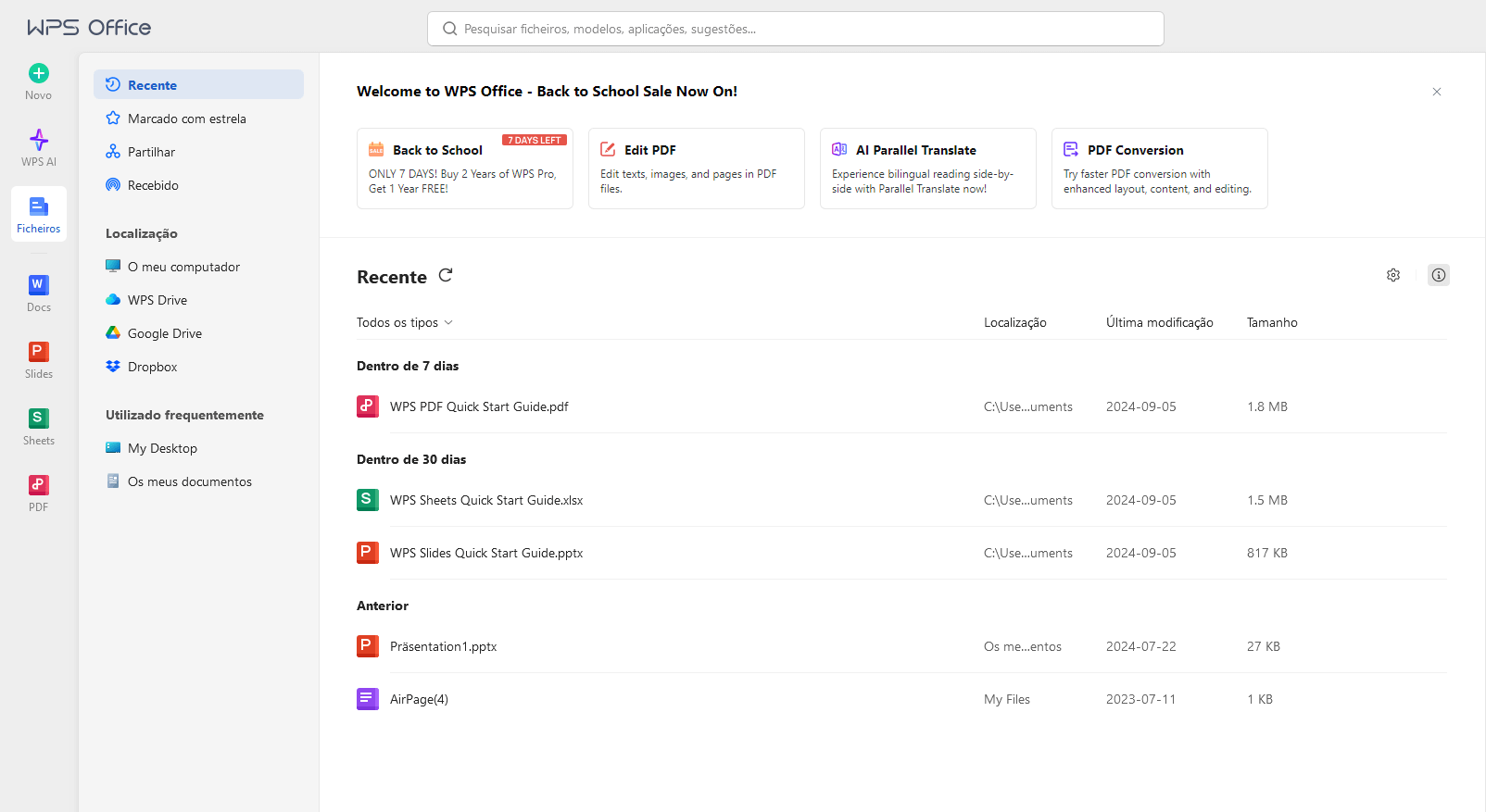This screenshot has width=1486, height=812.
Task: Open the PDF icon in sidebar
Action: [x=39, y=484]
